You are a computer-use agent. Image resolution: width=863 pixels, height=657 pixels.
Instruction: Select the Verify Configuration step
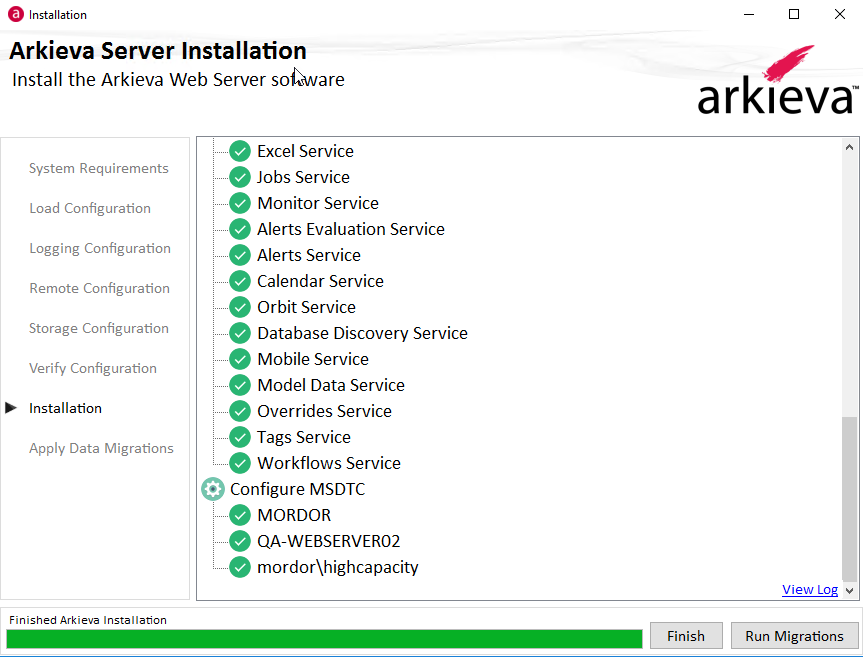click(92, 369)
